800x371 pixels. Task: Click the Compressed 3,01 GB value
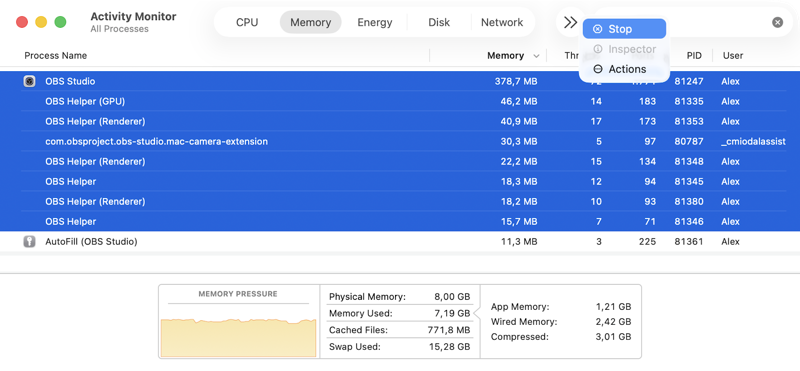[x=613, y=337]
